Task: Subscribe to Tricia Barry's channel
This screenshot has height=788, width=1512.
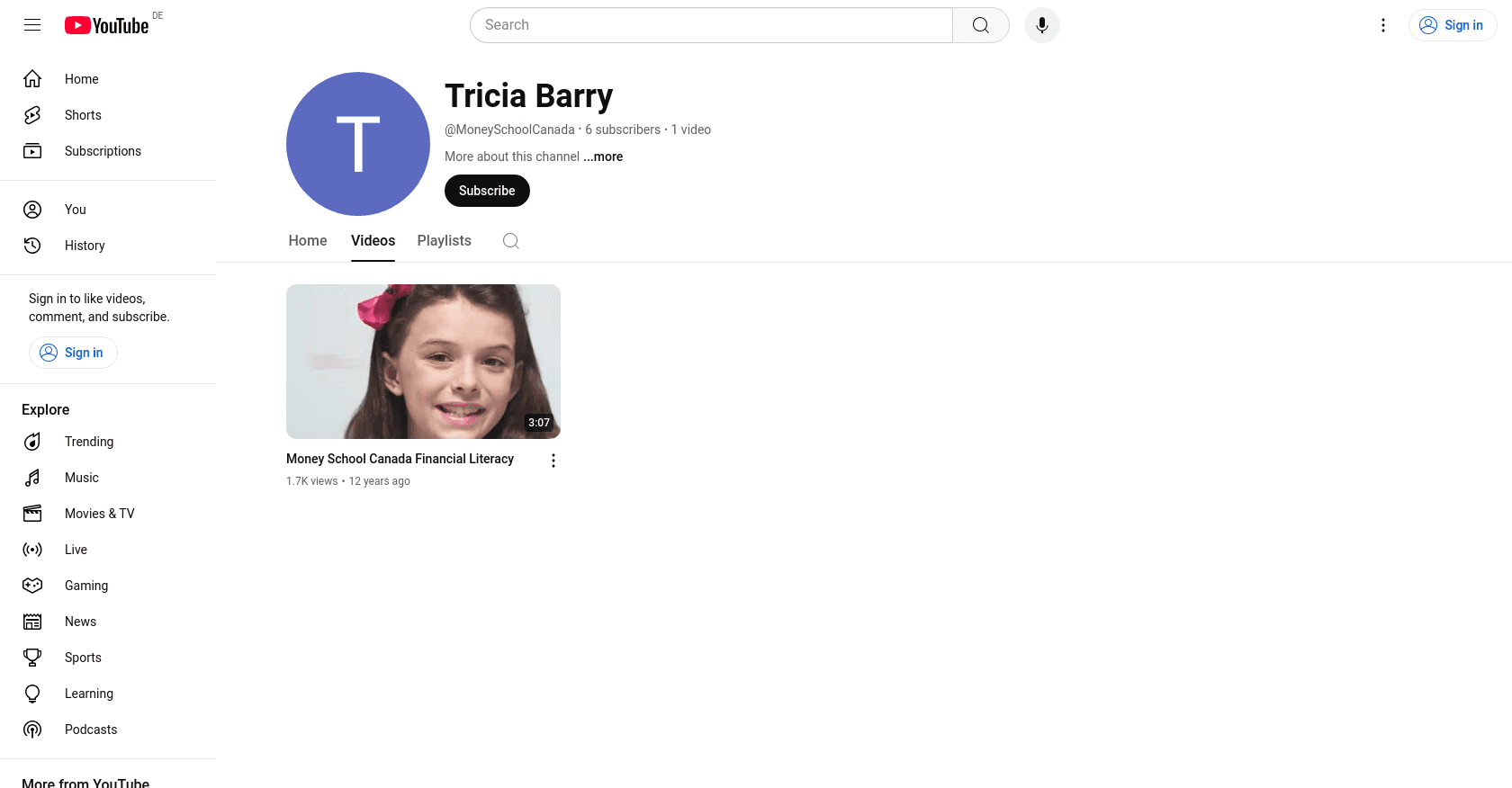Action: pyautogui.click(x=487, y=191)
